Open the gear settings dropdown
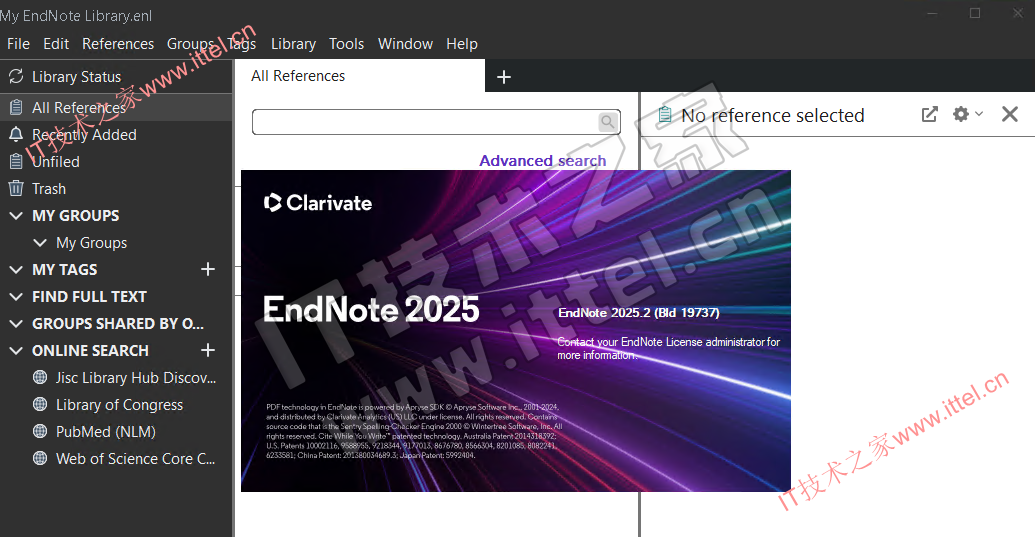Screen dimensions: 1035x537 [x=966, y=115]
